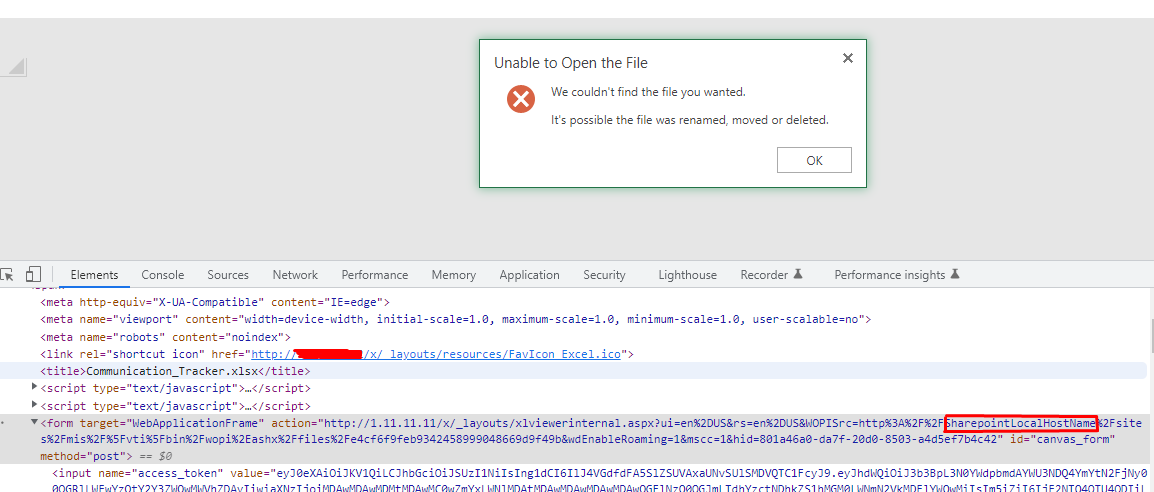This screenshot has width=1154, height=492.
Task: Open the Performance tab
Action: (x=375, y=274)
